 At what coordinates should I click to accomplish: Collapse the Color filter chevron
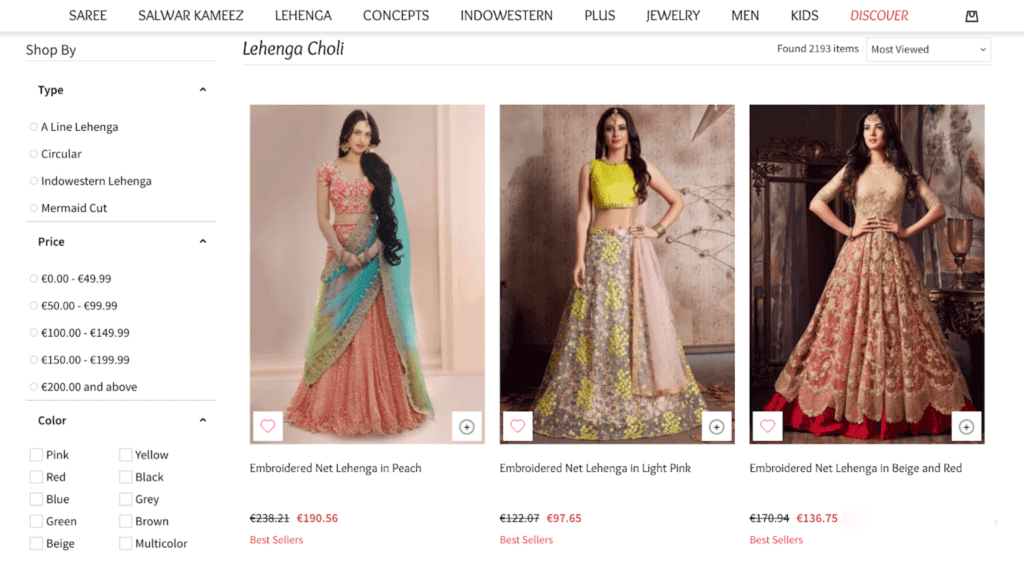click(202, 421)
